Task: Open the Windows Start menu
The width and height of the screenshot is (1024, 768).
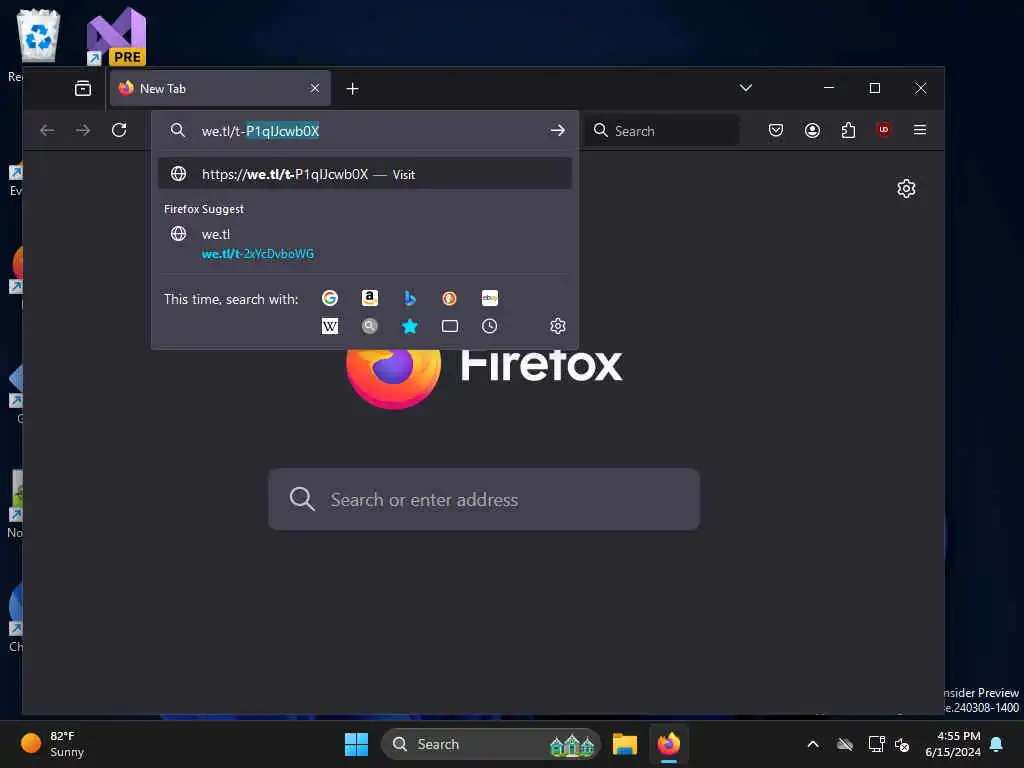Action: pos(357,744)
